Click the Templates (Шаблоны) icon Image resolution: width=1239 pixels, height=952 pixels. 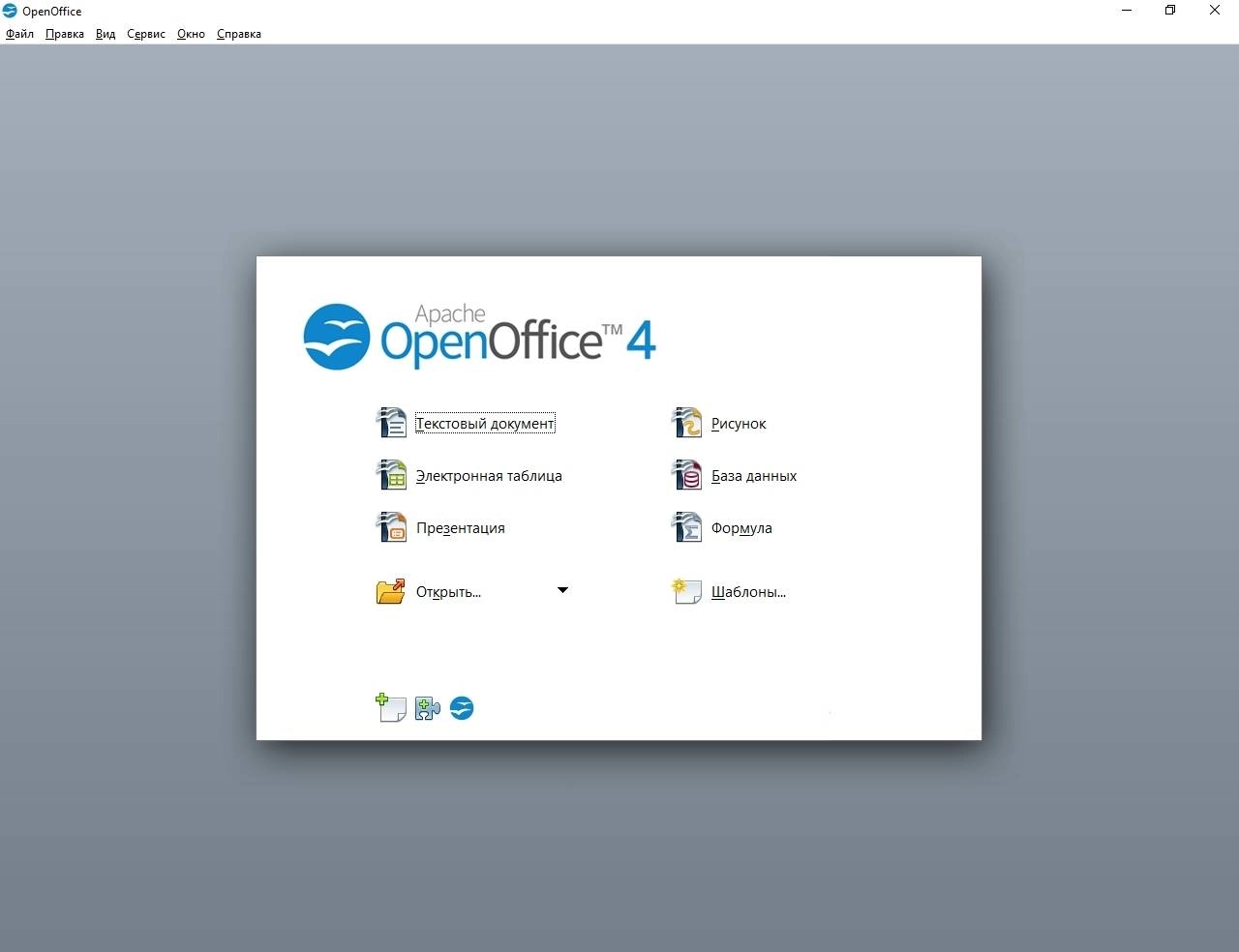[x=686, y=591]
